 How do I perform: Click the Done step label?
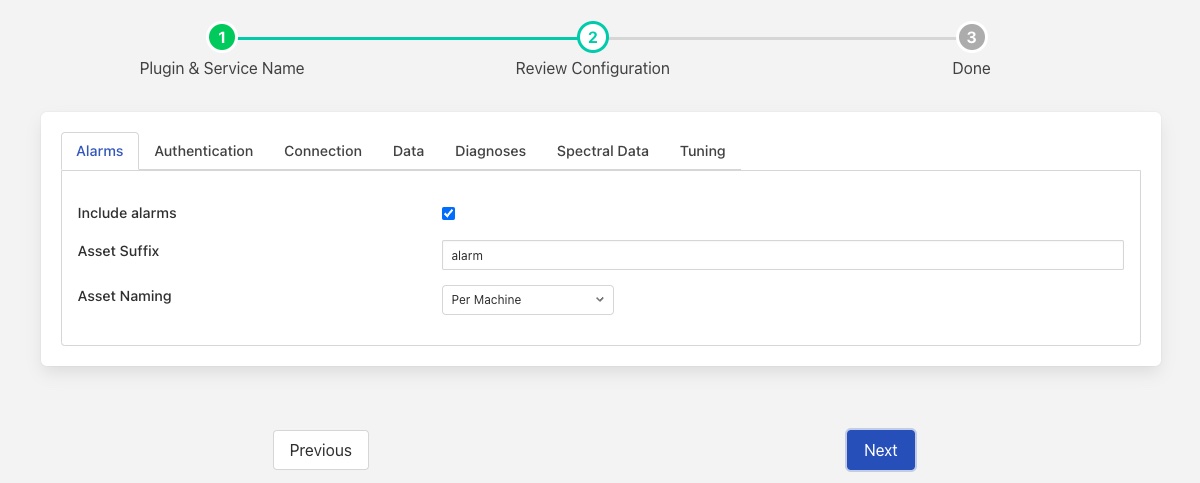pyautogui.click(x=971, y=69)
